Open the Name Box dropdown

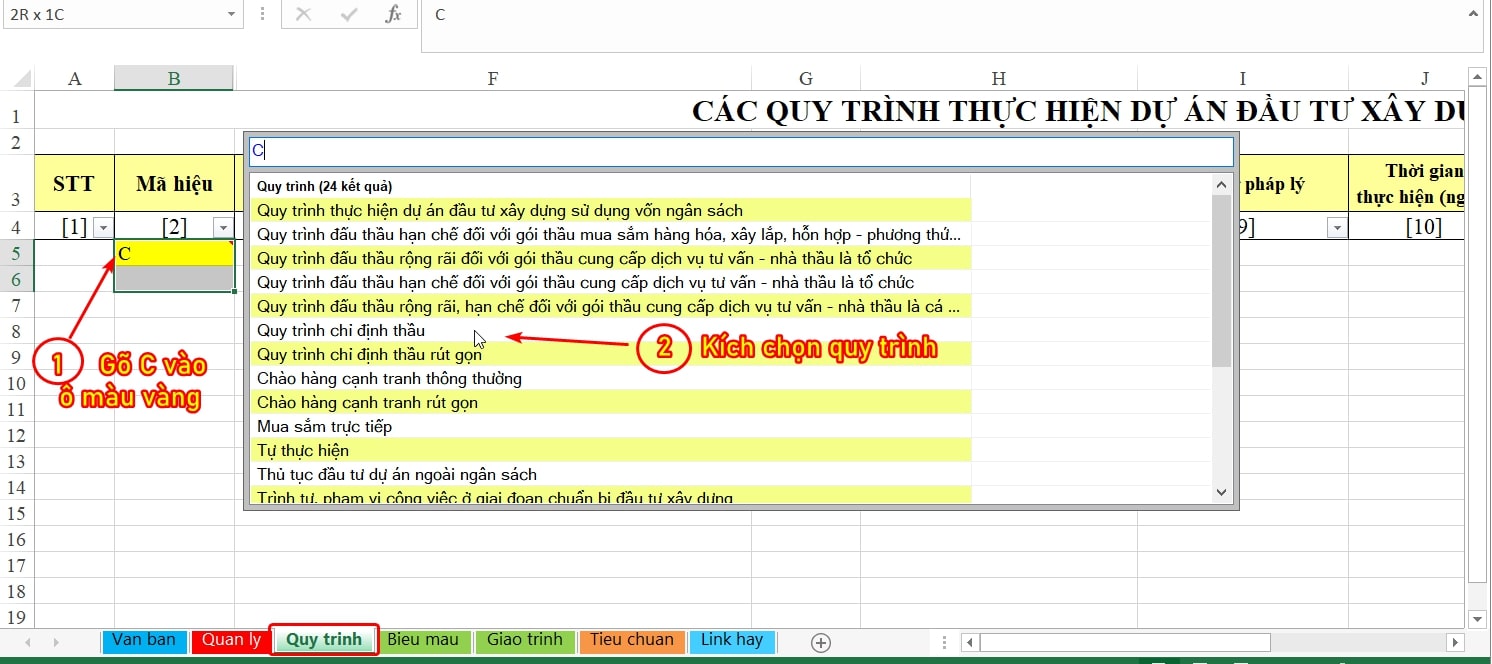232,14
